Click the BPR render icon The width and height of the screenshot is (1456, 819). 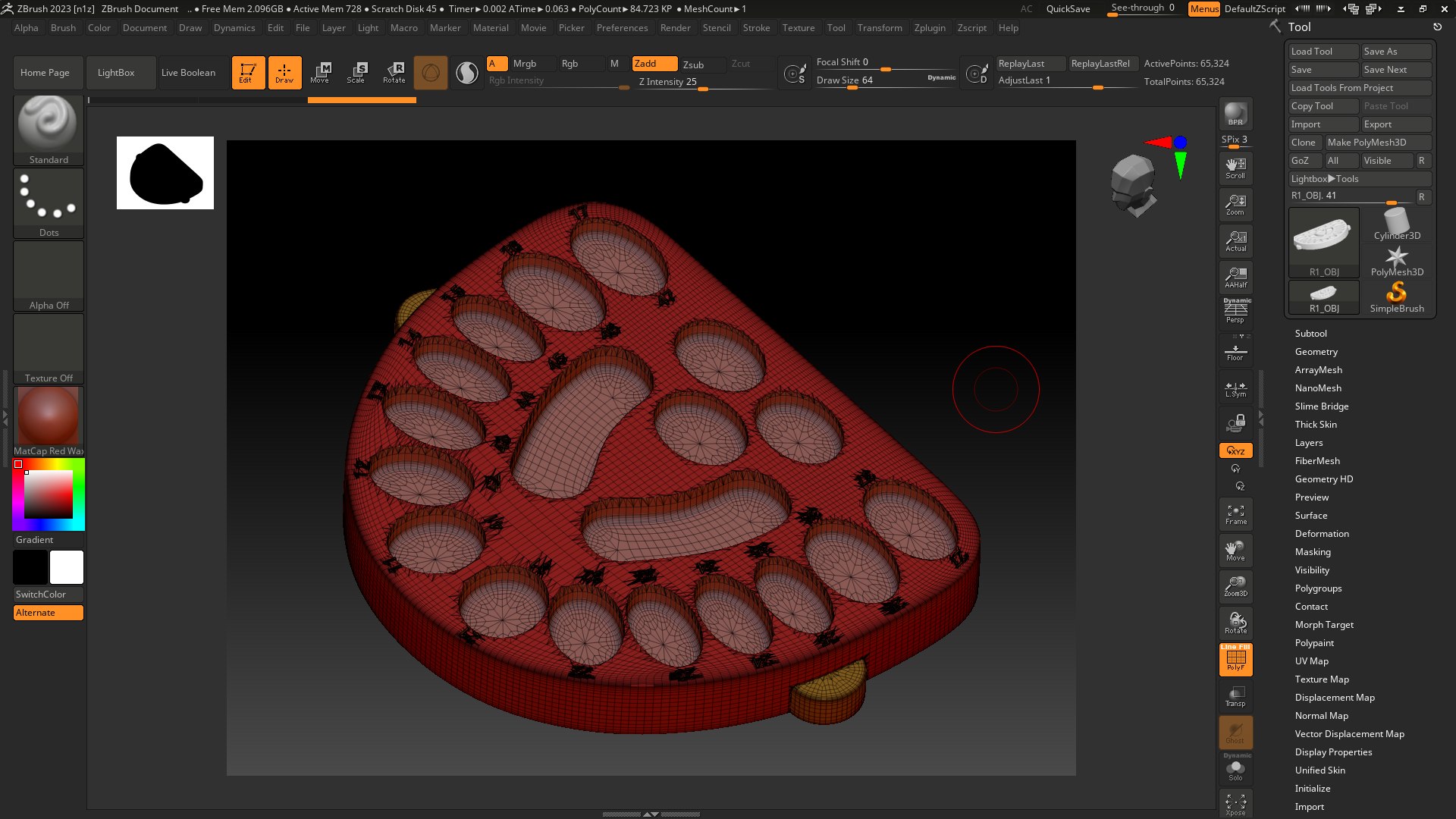click(x=1235, y=114)
